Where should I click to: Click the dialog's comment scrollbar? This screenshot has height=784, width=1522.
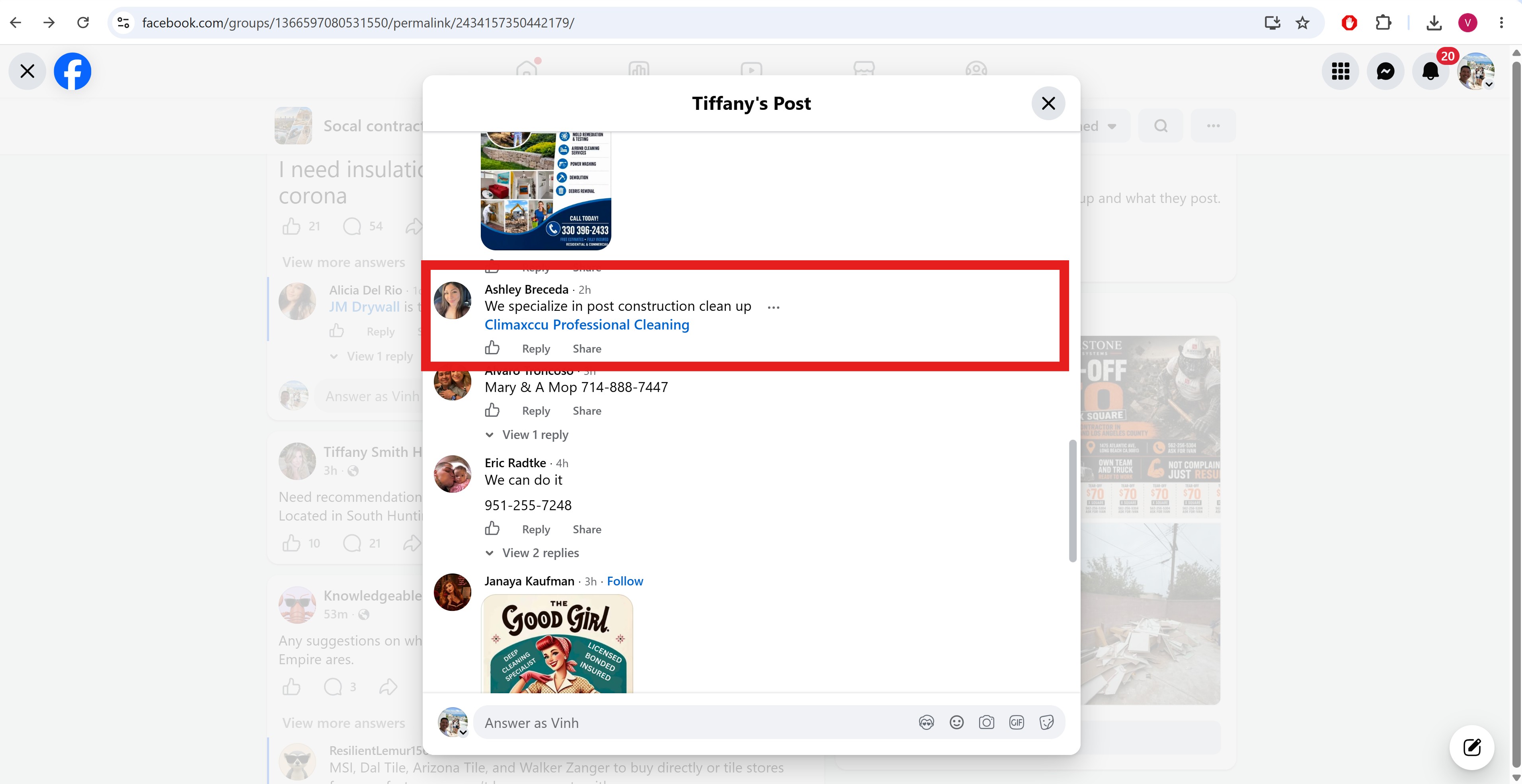coord(1072,501)
